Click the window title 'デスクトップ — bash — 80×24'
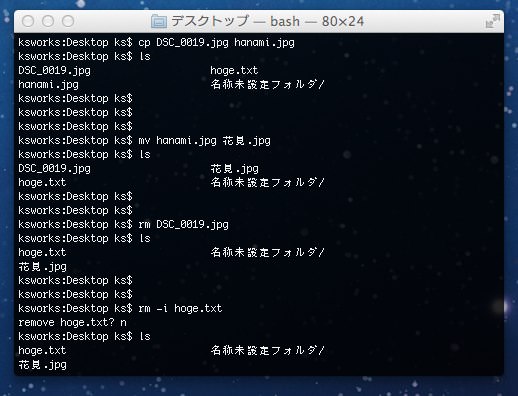 coord(267,21)
